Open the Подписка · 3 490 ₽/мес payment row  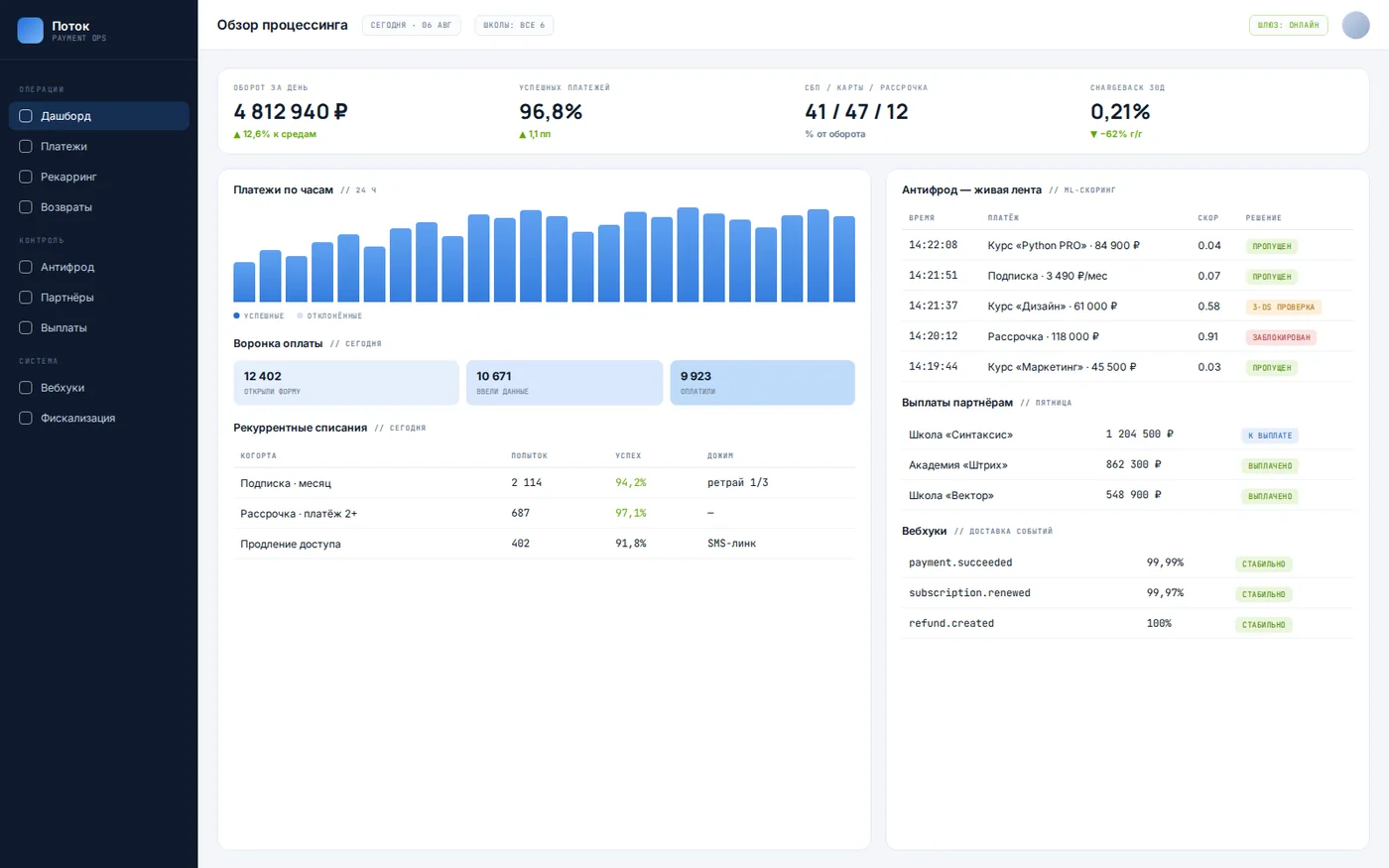point(1127,276)
